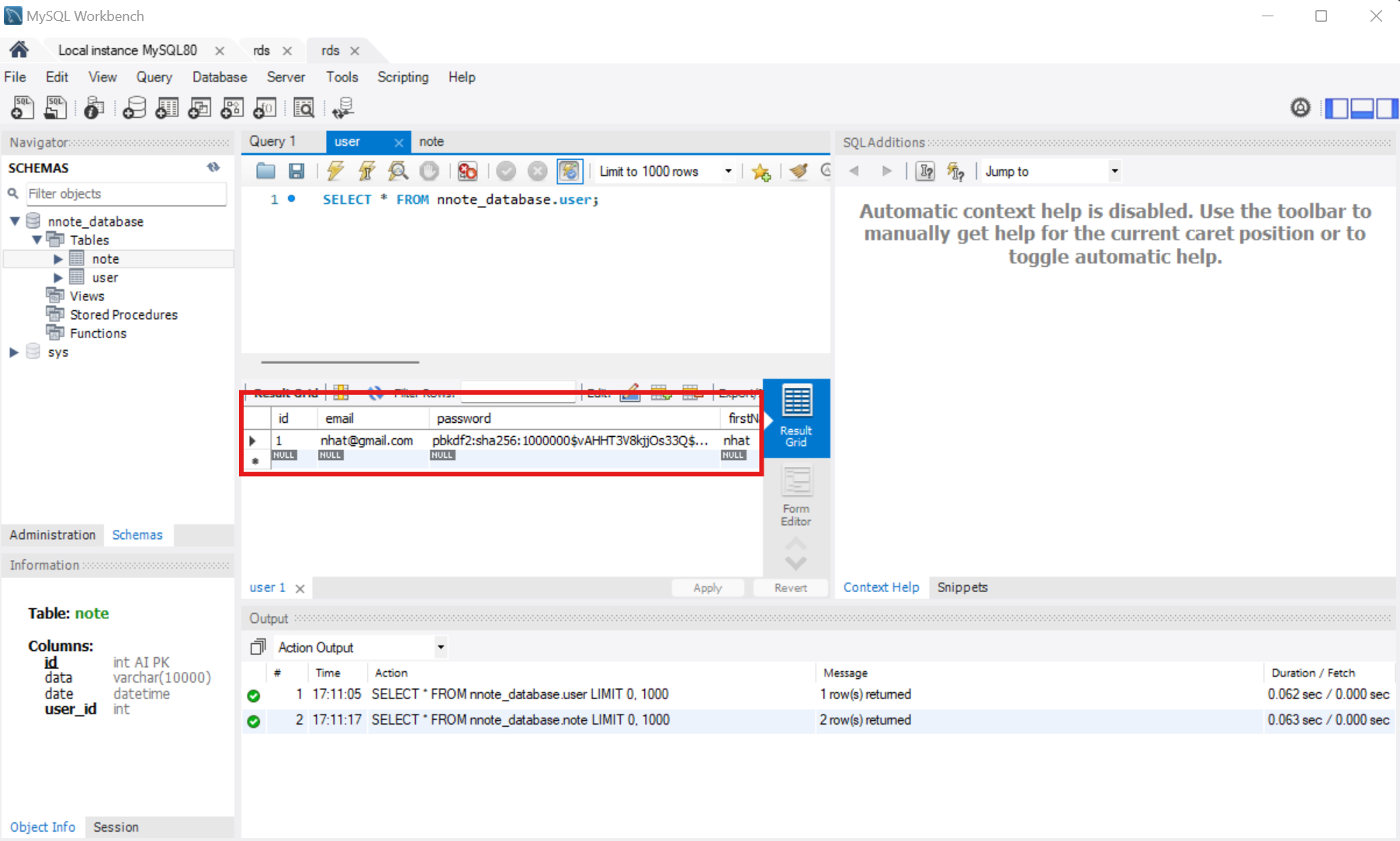Image resolution: width=1400 pixels, height=841 pixels.
Task: Switch to Session info tab
Action: coord(116,827)
